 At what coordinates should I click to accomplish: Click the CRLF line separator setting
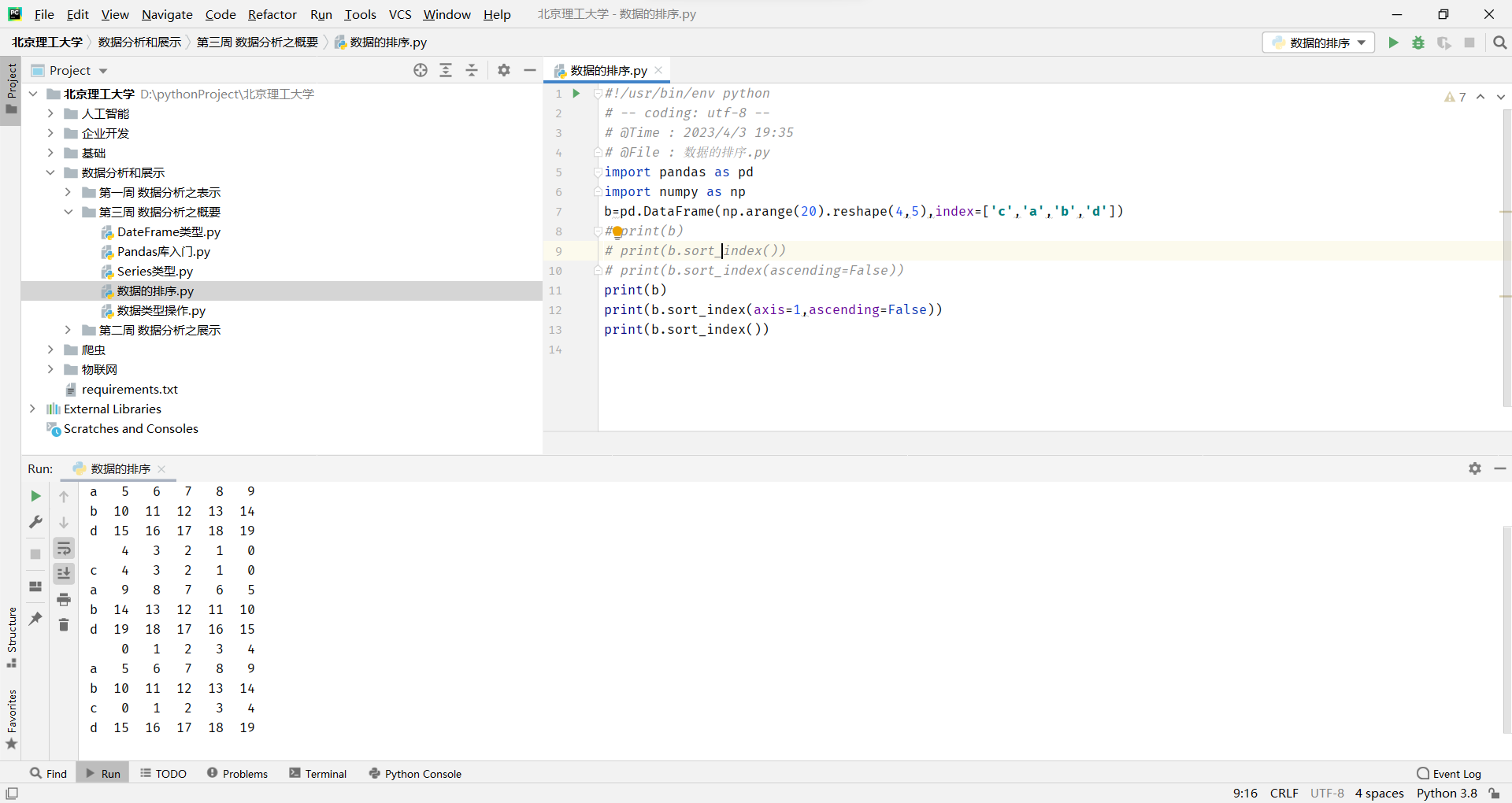1284,794
